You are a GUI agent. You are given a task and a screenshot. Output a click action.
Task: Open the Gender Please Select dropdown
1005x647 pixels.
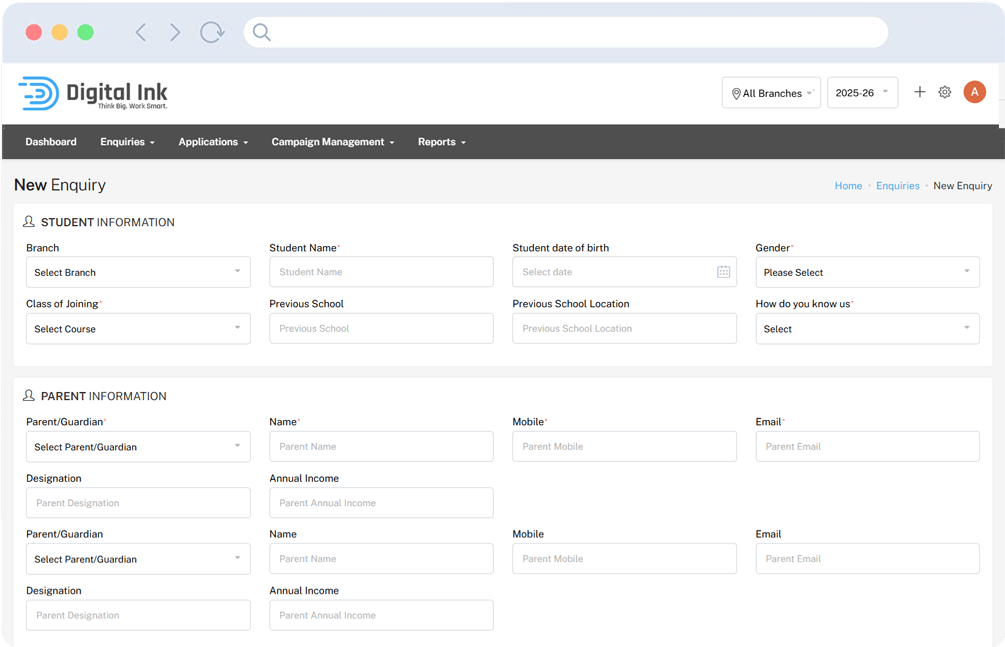(867, 272)
